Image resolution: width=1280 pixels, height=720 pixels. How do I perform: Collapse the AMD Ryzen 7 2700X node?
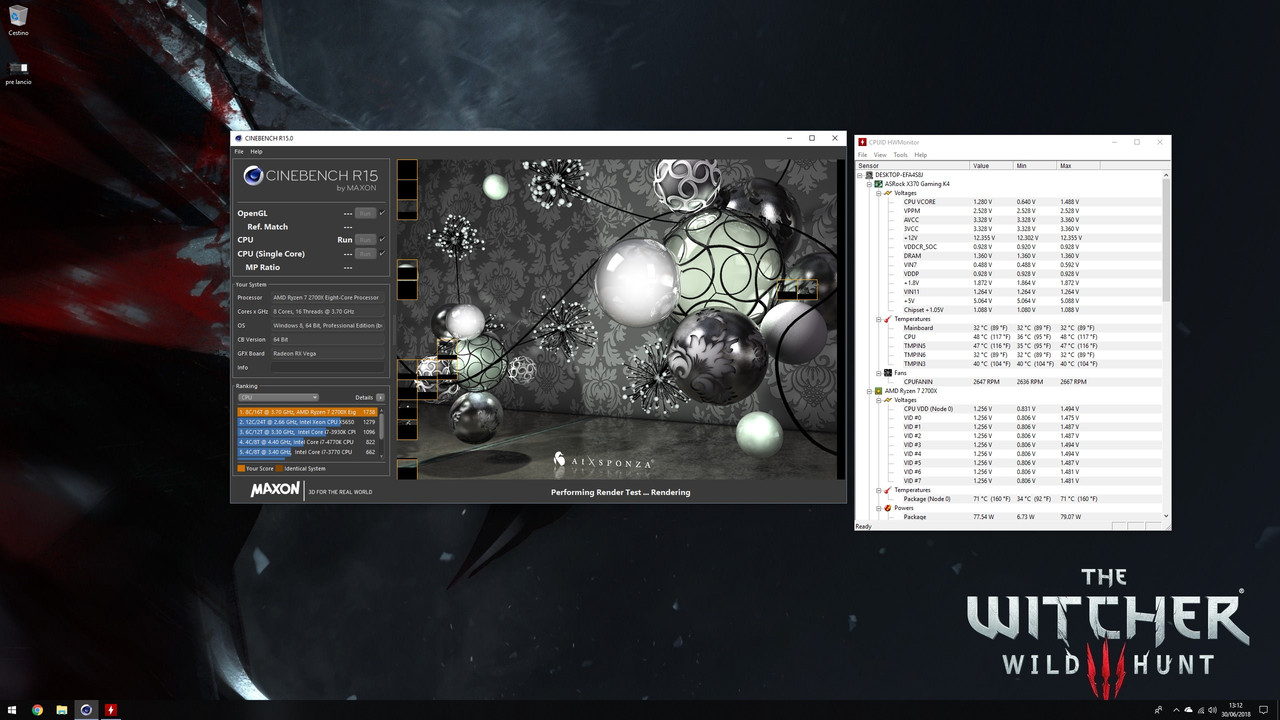coord(869,391)
